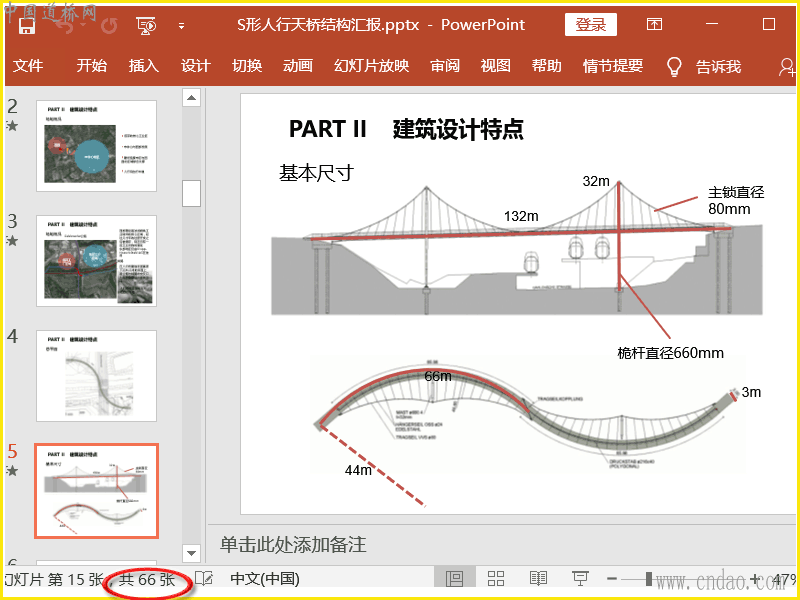Select slide 5 thumbnail
Screen dimensions: 800x600
96,491
